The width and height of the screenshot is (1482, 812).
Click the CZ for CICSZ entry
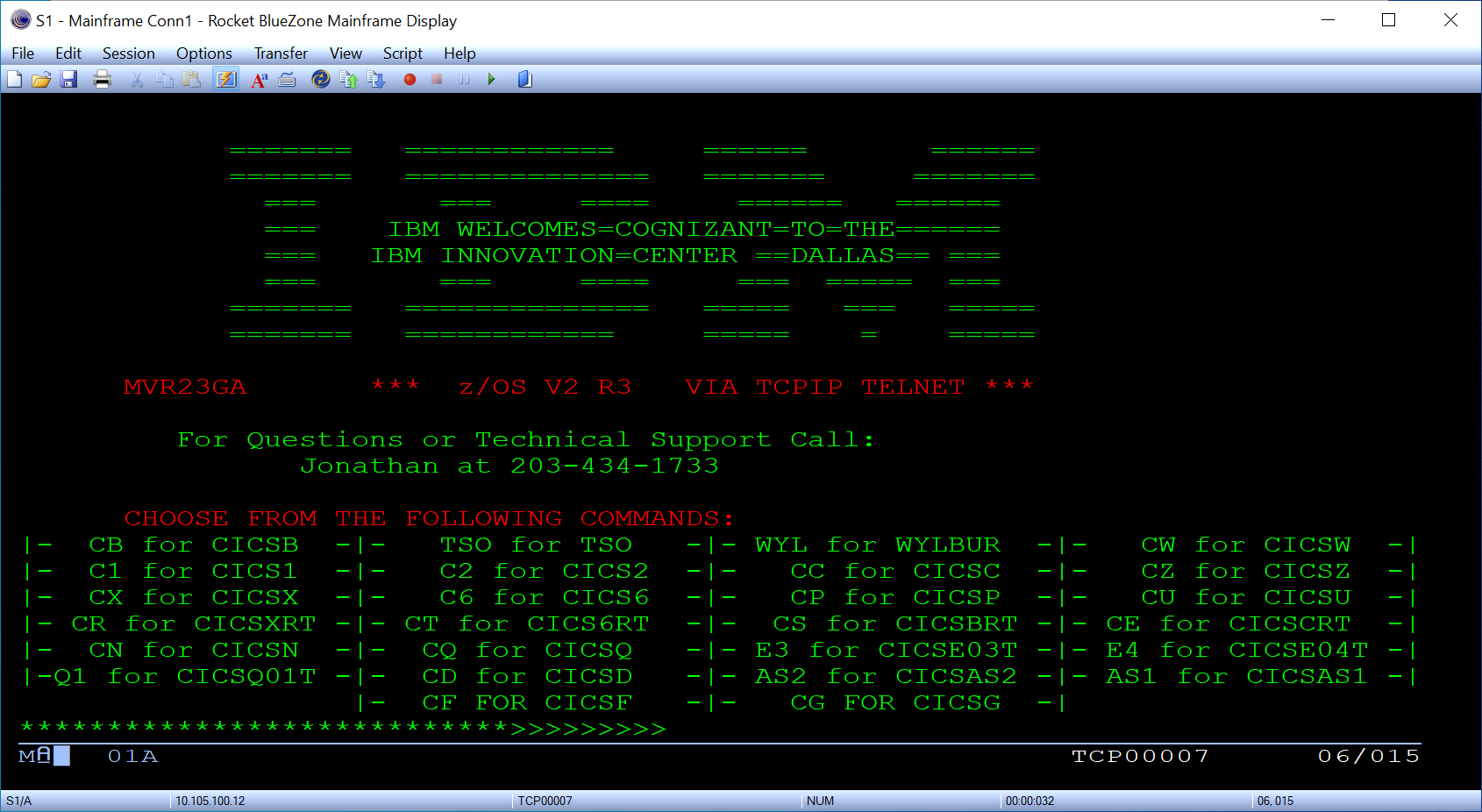[x=1246, y=572]
